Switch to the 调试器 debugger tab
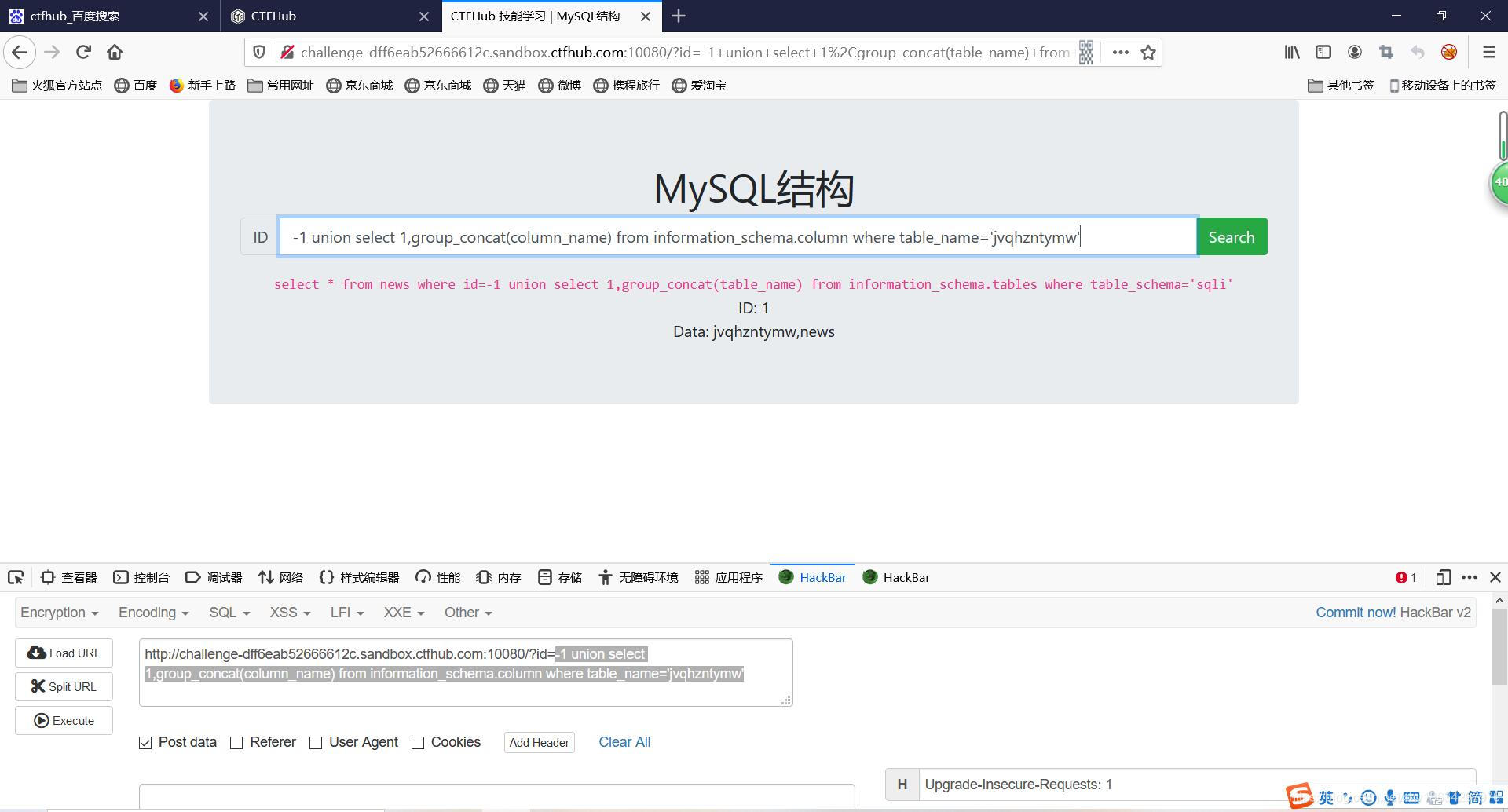This screenshot has height=812, width=1508. pyautogui.click(x=214, y=578)
